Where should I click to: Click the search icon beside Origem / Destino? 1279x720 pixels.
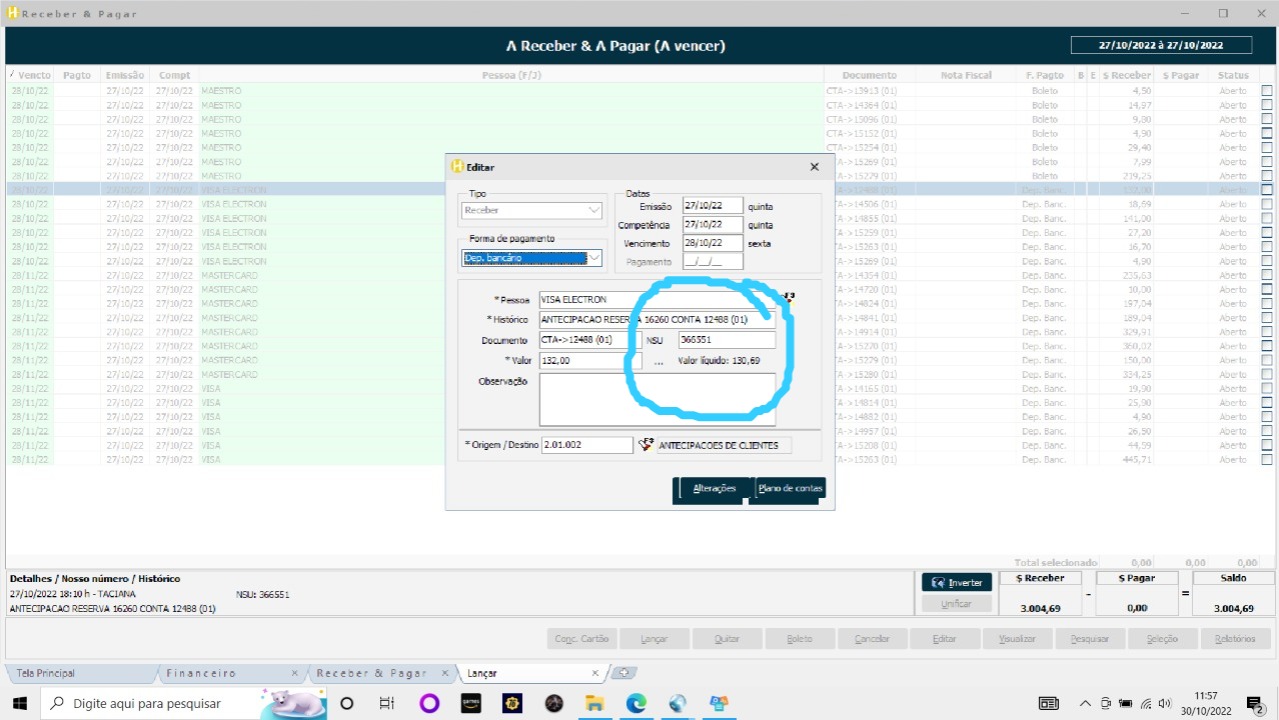[646, 445]
